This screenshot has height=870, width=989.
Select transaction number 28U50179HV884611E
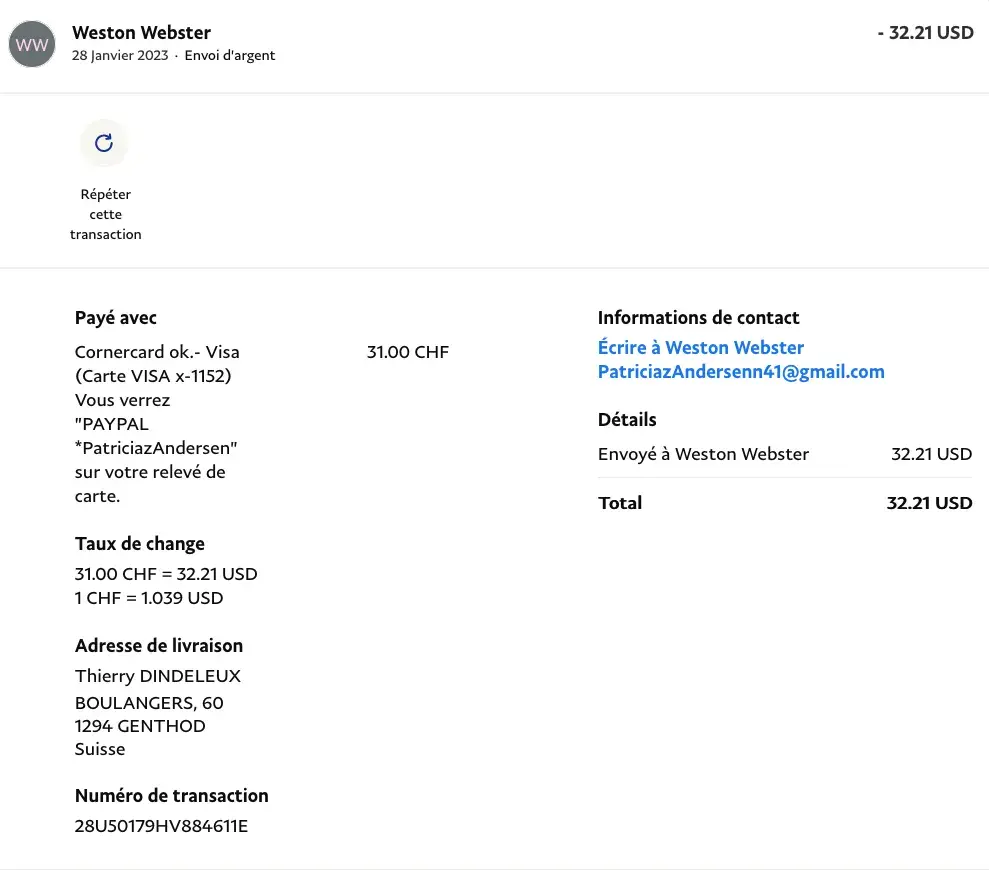[x=161, y=826]
